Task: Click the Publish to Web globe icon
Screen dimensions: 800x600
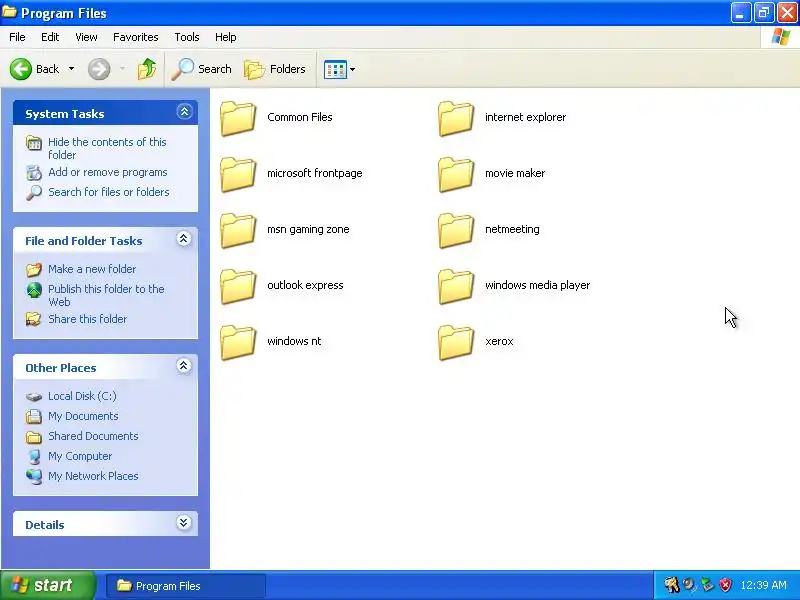Action: pyautogui.click(x=34, y=290)
